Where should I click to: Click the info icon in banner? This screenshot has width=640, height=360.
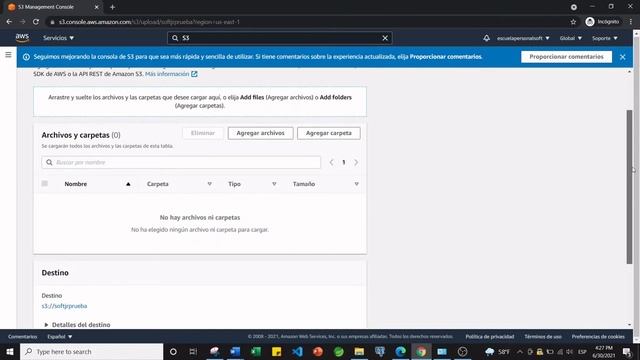(26, 57)
